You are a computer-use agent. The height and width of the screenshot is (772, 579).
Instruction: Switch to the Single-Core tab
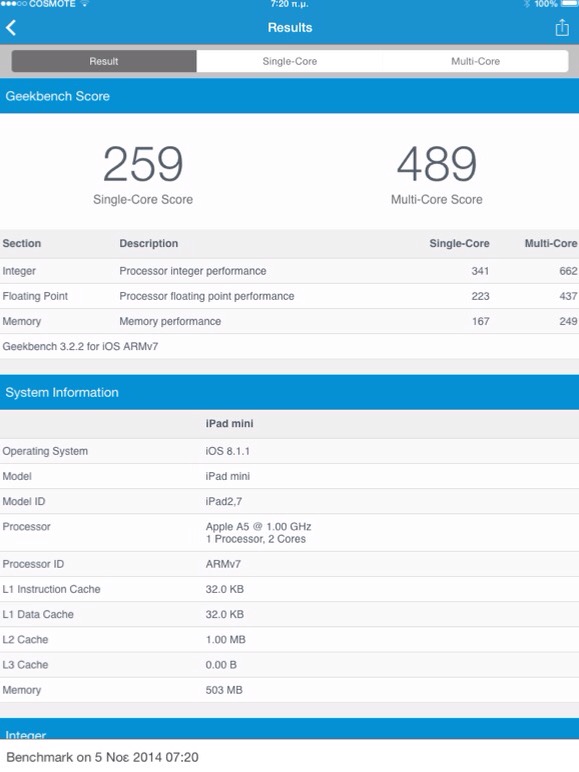click(290, 61)
